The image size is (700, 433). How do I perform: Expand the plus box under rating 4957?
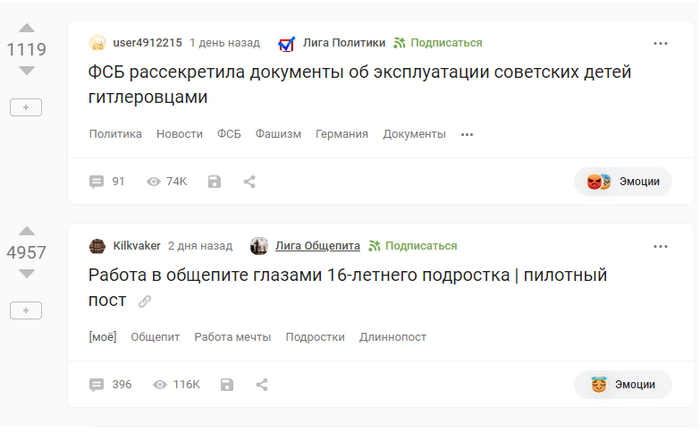26,310
